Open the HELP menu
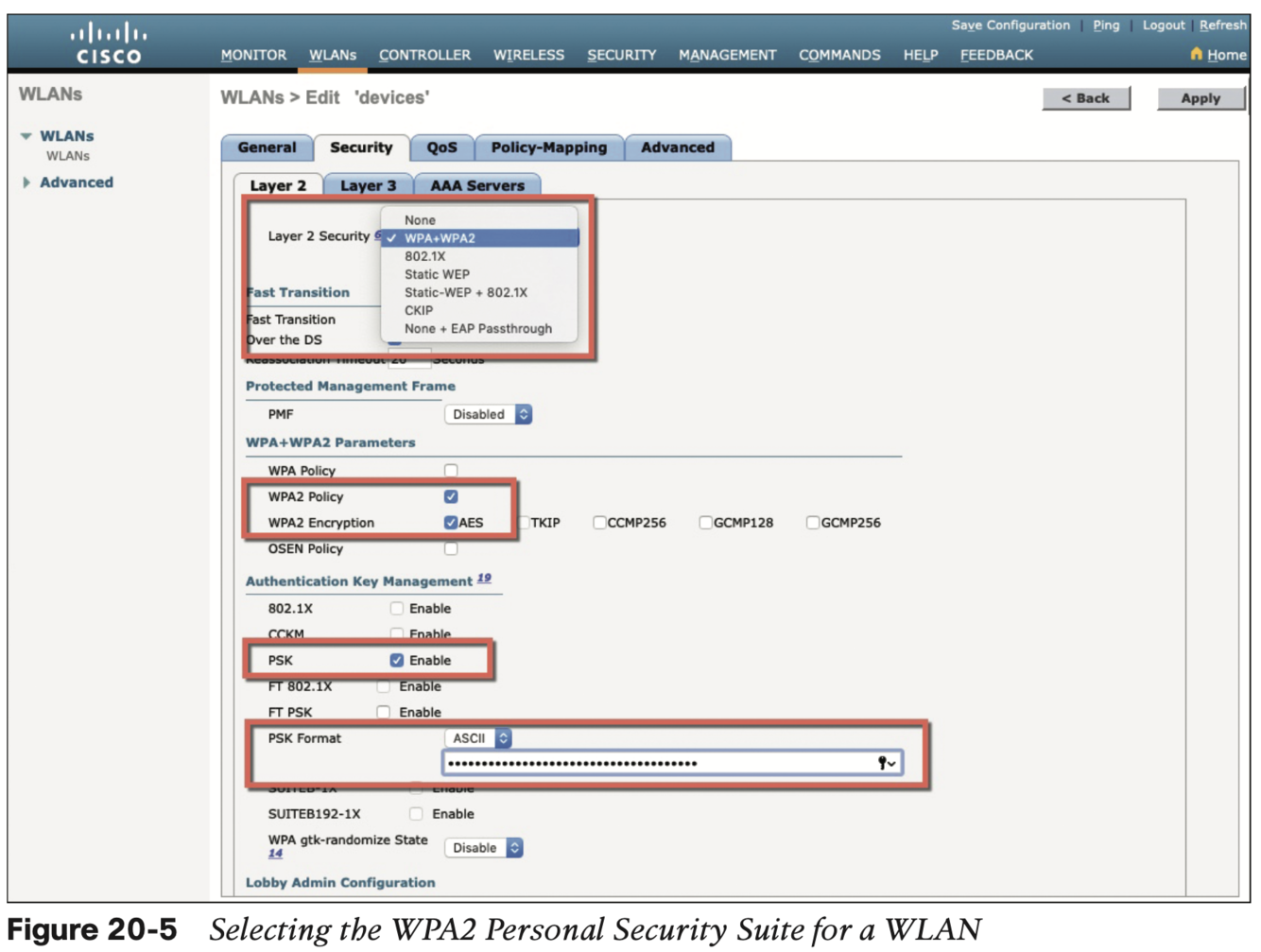This screenshot has height=952, width=1261. (920, 55)
